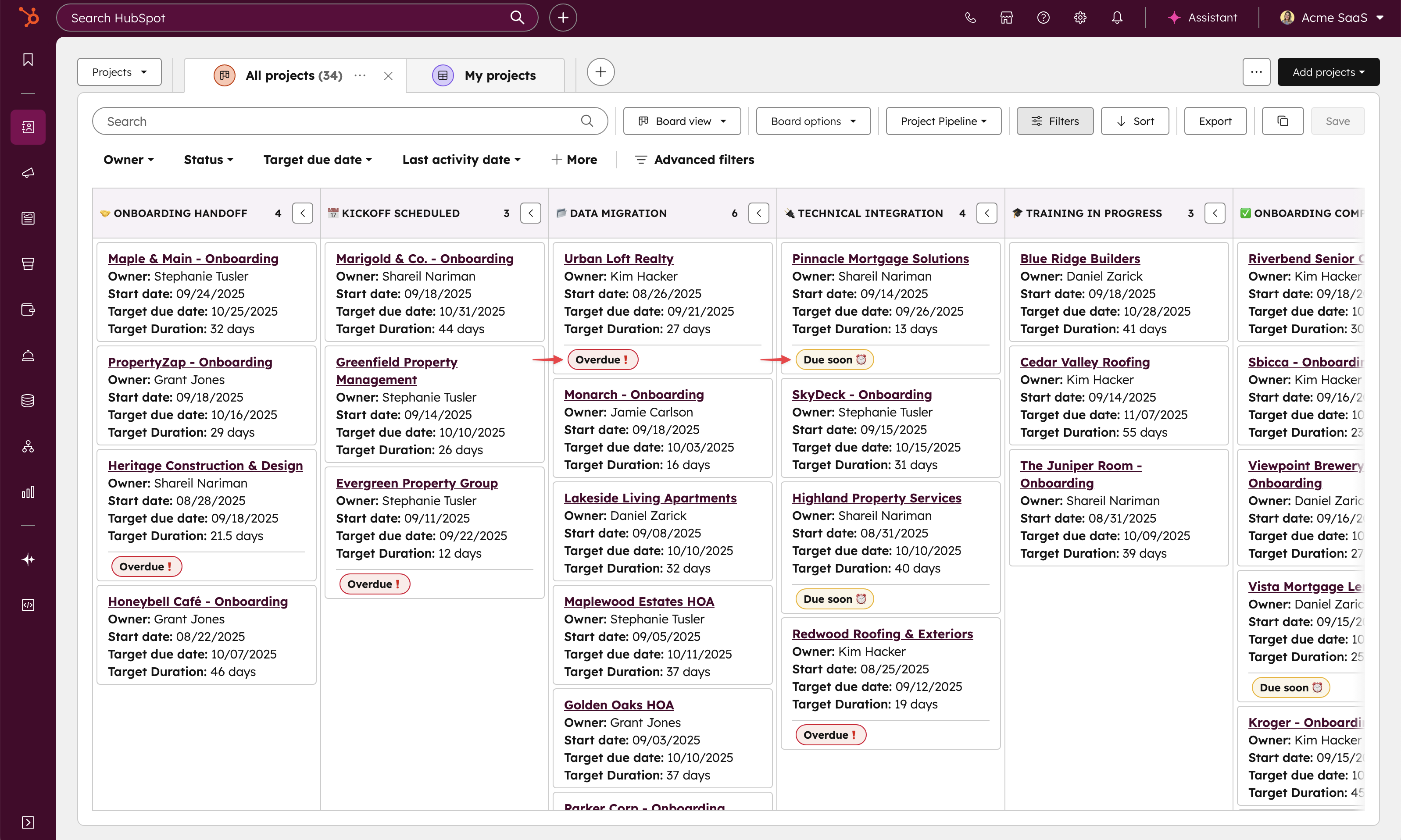Open the Project Pipeline dropdown
This screenshot has height=840, width=1401.
(944, 121)
